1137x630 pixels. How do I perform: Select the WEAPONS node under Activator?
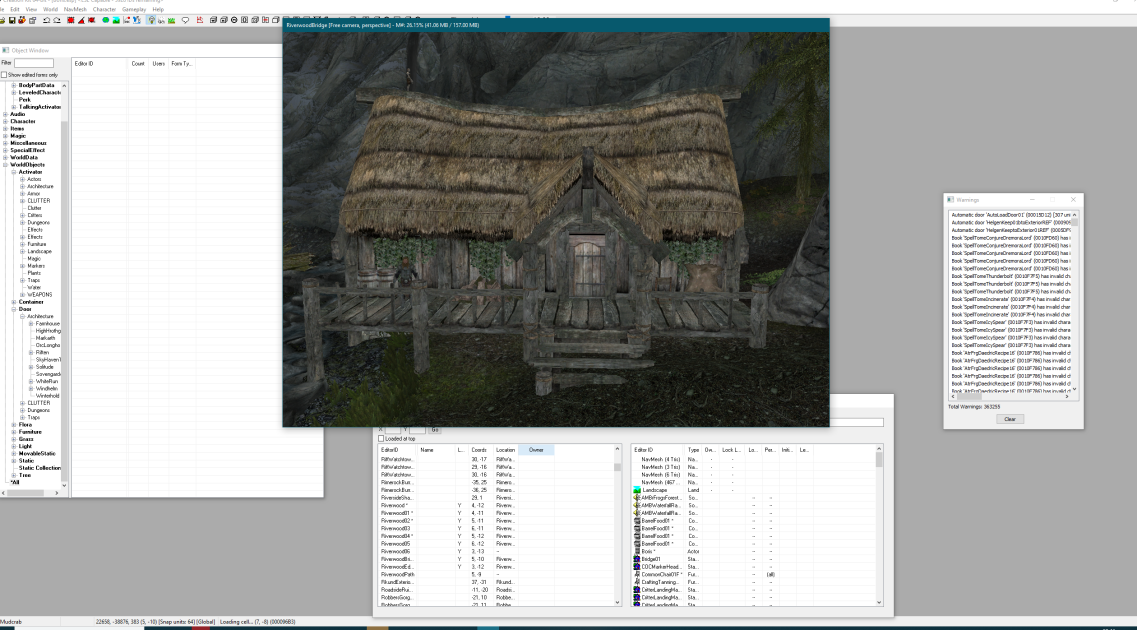click(39, 295)
